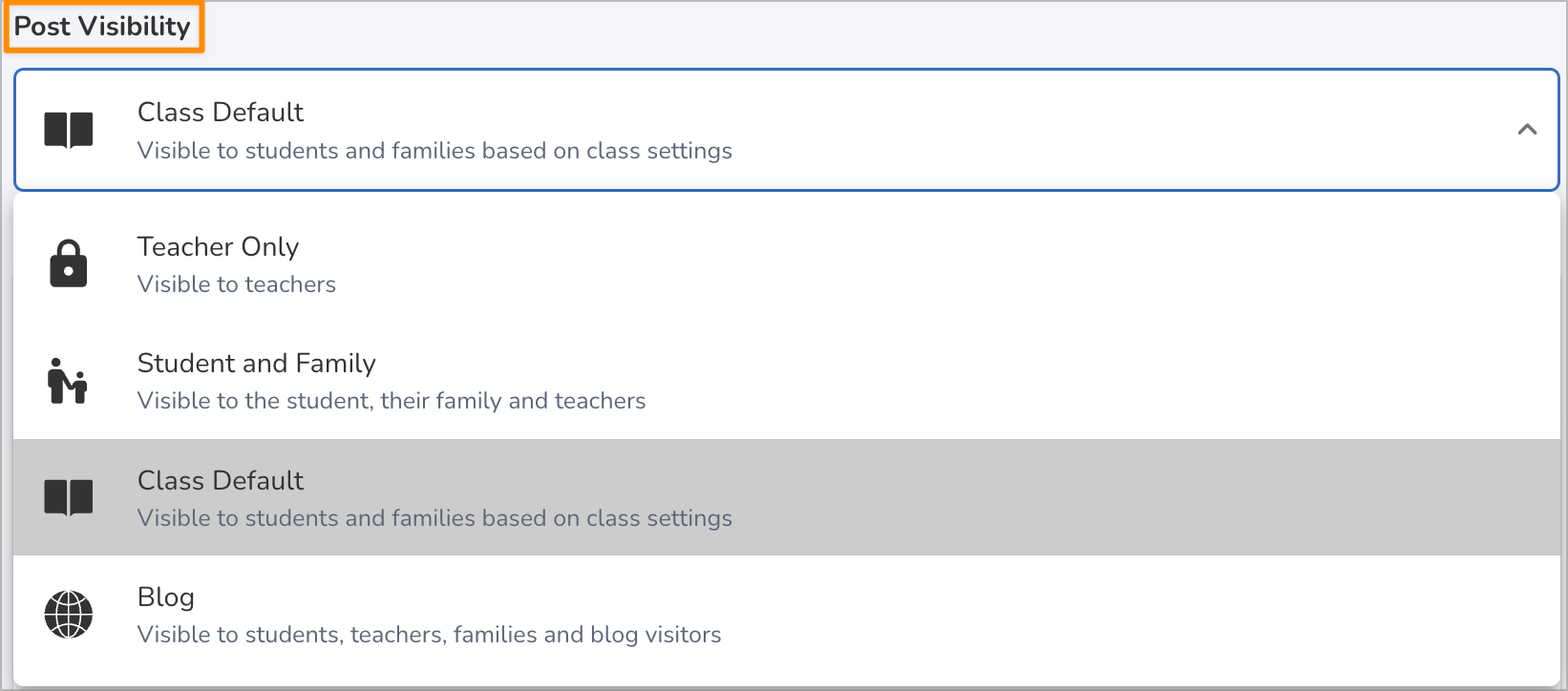The image size is (1568, 691).
Task: Open the Post Visibility selection box
Action: [x=783, y=130]
